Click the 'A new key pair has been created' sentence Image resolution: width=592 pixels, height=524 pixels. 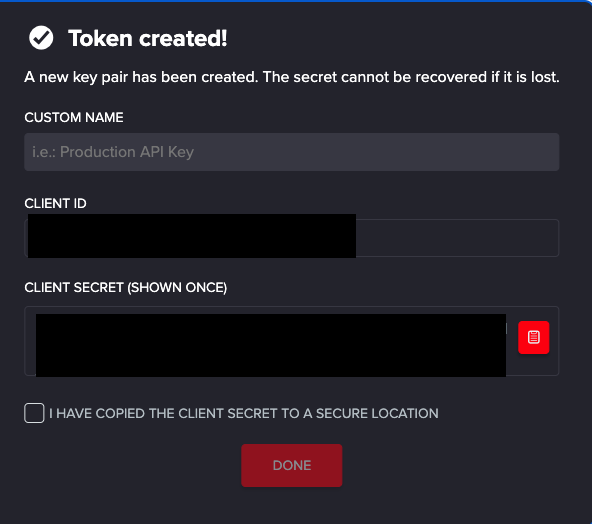click(x=141, y=77)
